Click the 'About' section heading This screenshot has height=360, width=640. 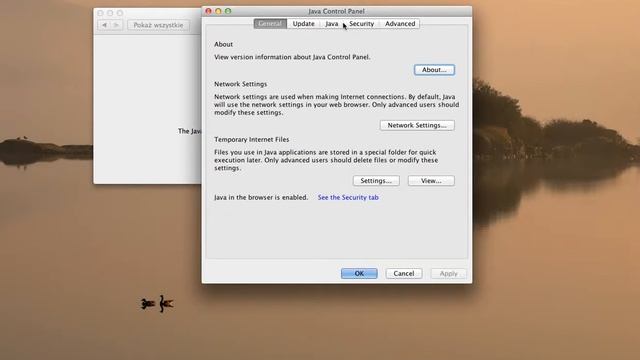(x=223, y=44)
